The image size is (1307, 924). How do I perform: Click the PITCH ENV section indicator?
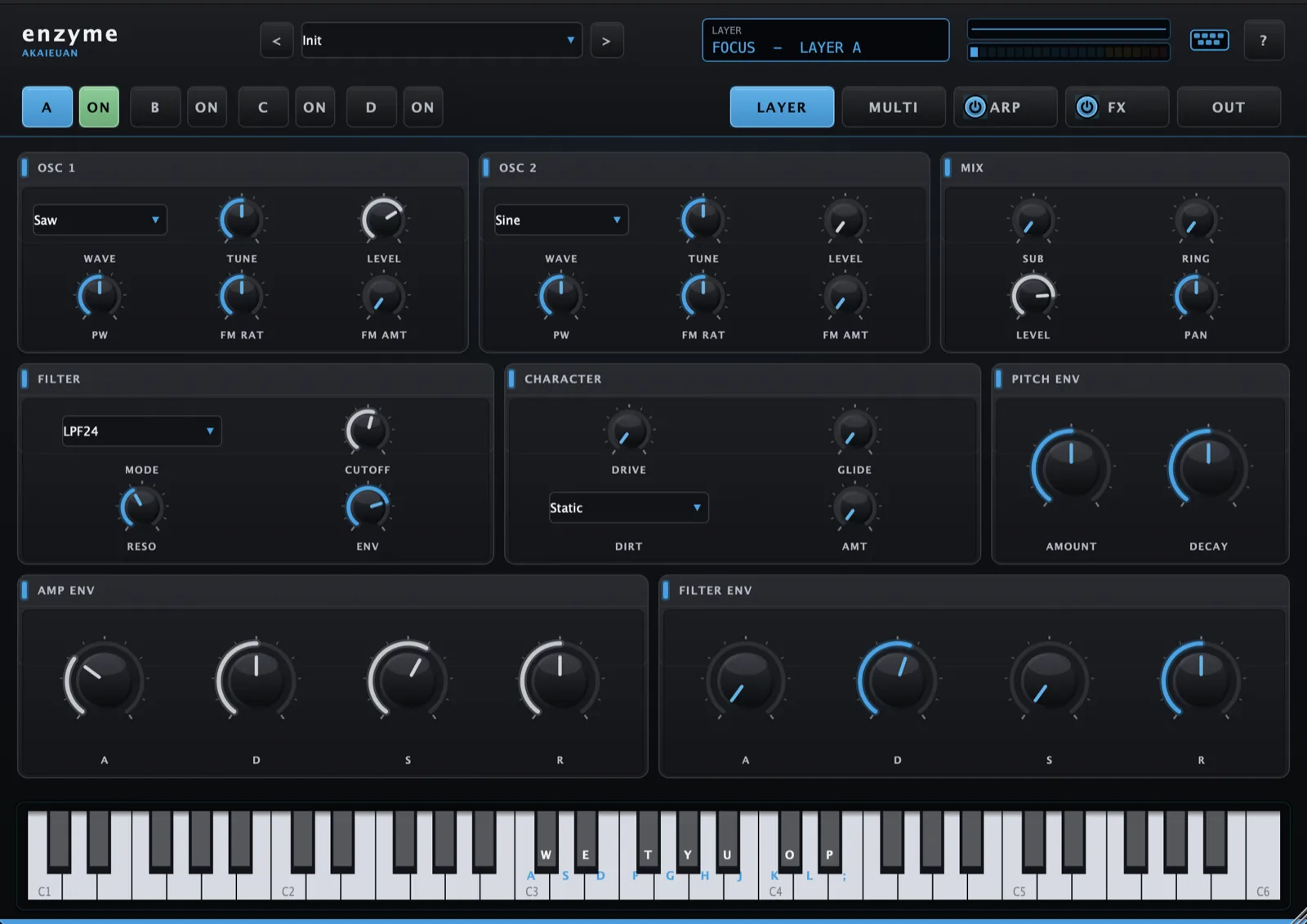coord(998,379)
